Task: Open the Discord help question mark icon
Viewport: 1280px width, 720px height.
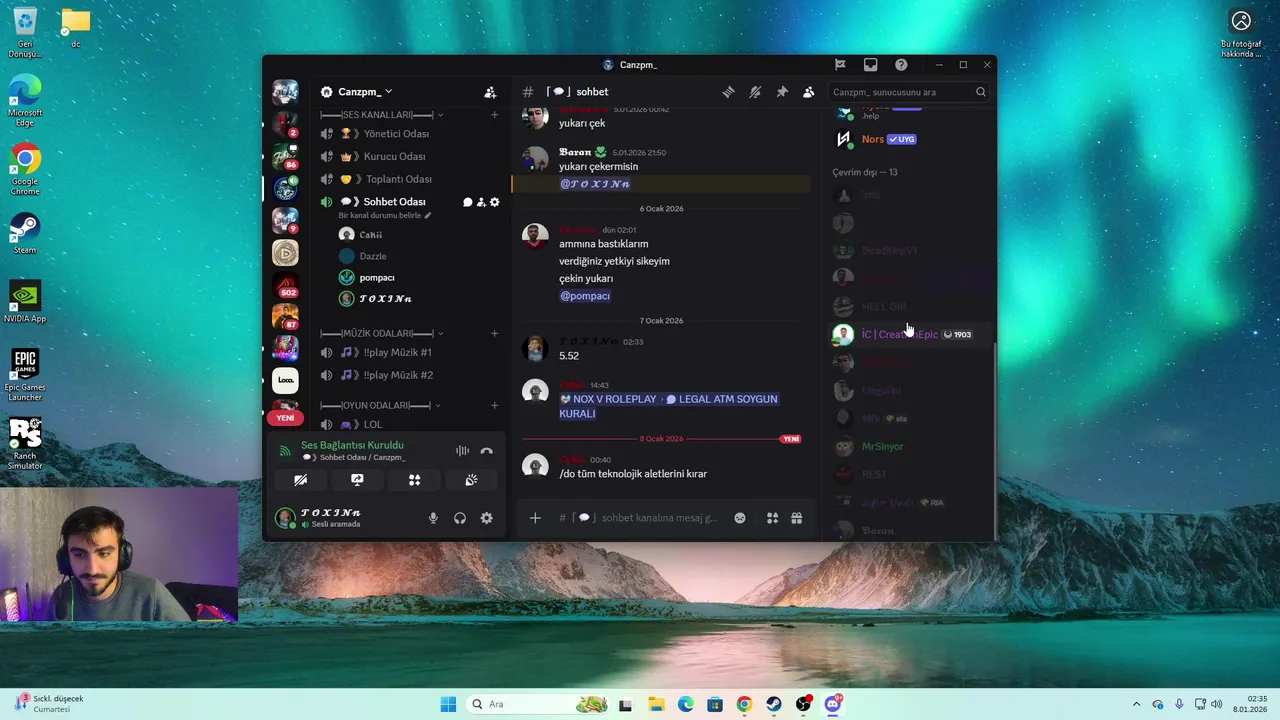Action: pos(901,65)
